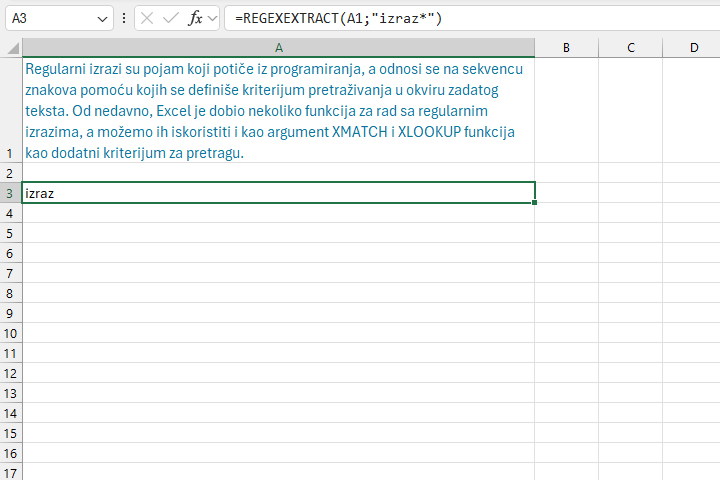Click the REGEXEXTRACT formula in the formula bar

pyautogui.click(x=338, y=19)
